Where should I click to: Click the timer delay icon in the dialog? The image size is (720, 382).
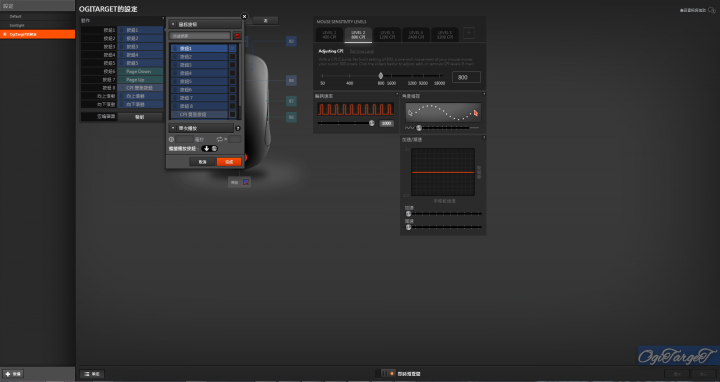(x=171, y=139)
